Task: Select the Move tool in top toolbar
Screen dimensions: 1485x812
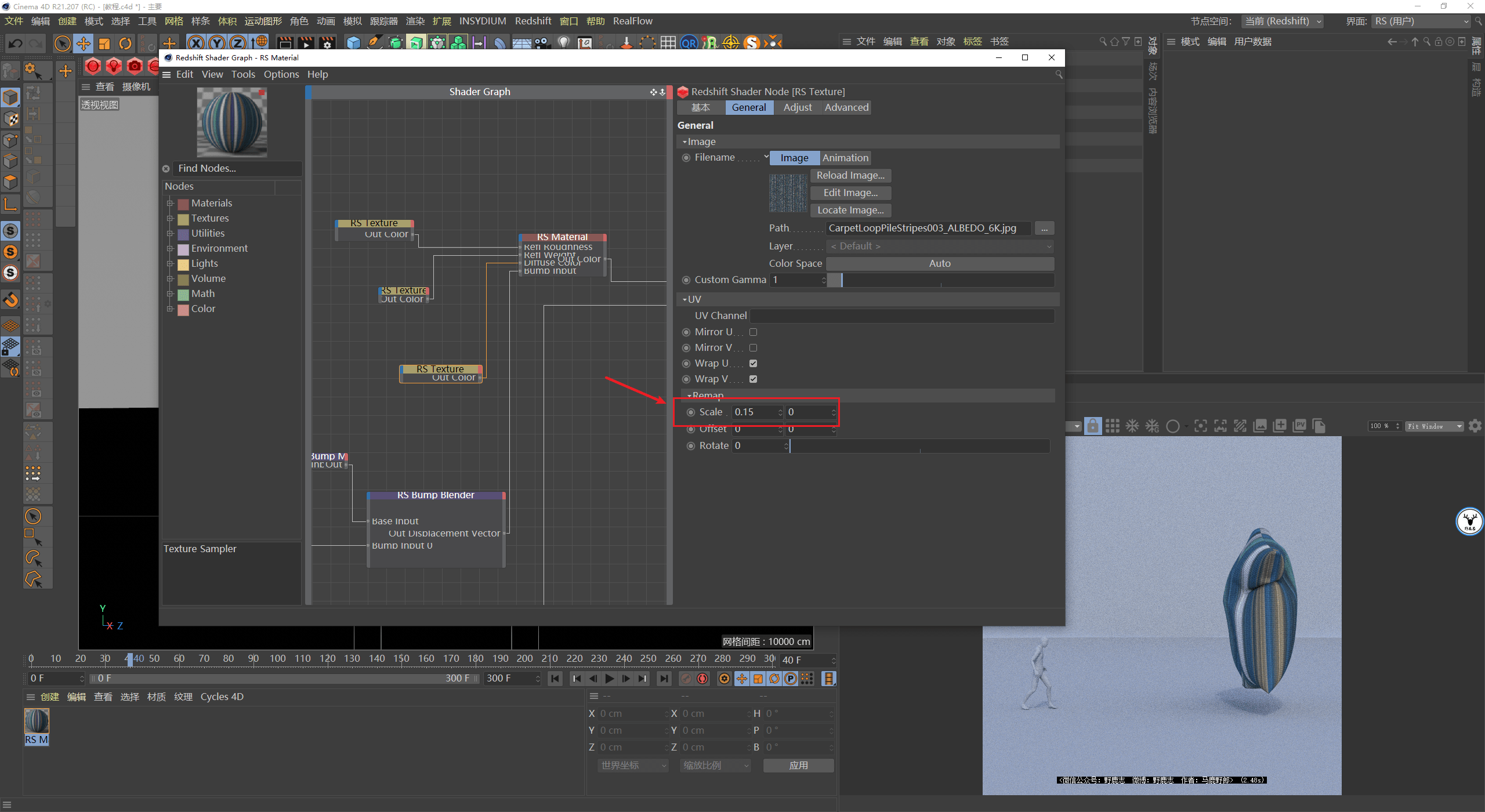Action: pos(84,43)
